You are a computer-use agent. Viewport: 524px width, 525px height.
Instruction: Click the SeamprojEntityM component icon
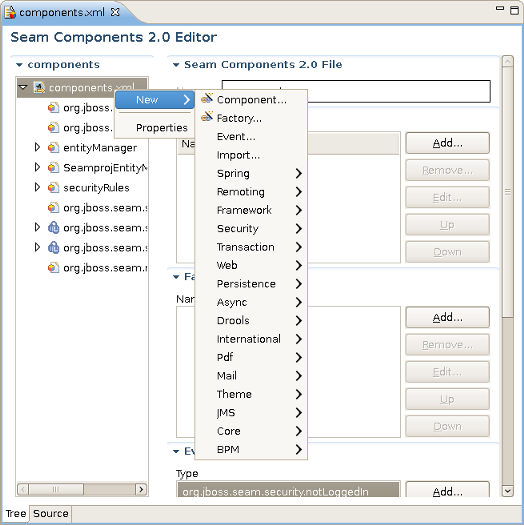(x=53, y=167)
